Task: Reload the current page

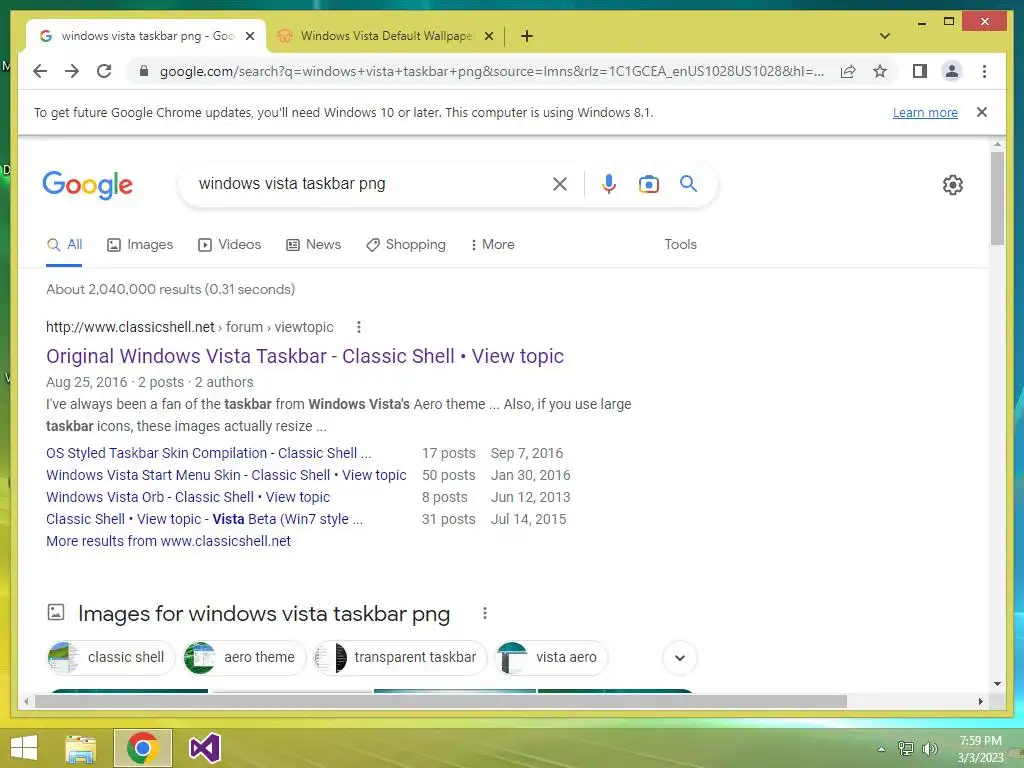Action: click(104, 71)
